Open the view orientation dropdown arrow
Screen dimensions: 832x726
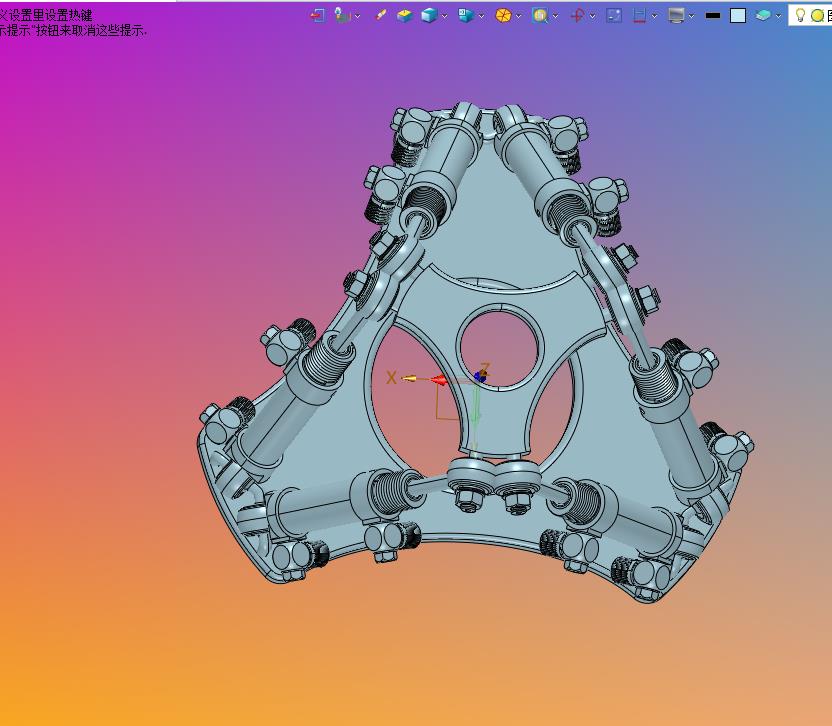pos(481,16)
